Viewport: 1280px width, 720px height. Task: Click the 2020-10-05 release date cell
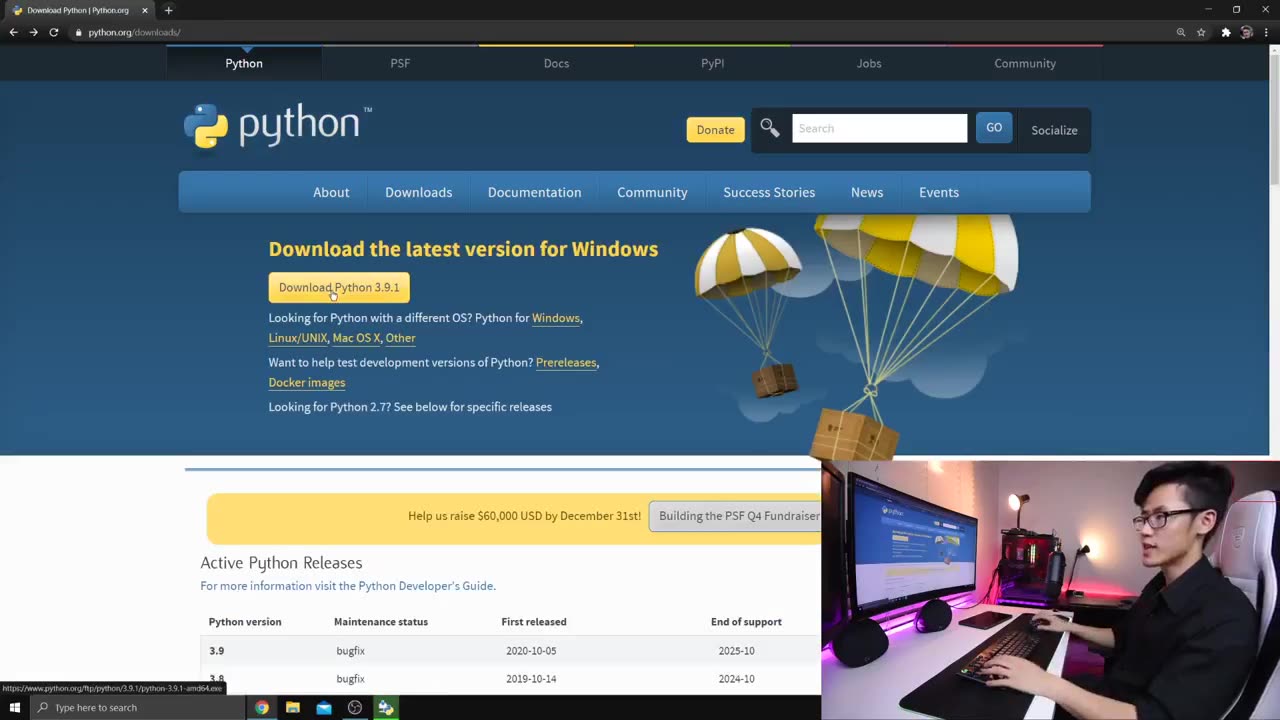click(531, 651)
